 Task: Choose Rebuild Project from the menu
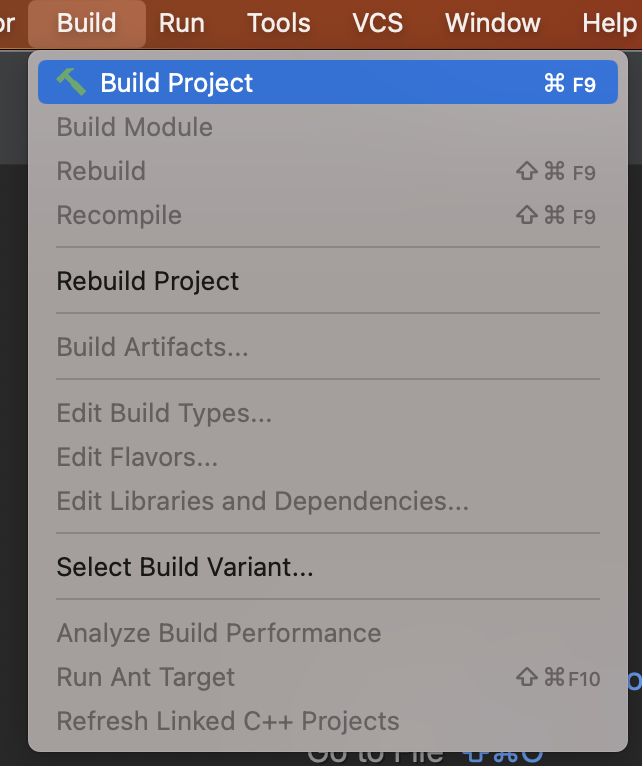pos(148,281)
